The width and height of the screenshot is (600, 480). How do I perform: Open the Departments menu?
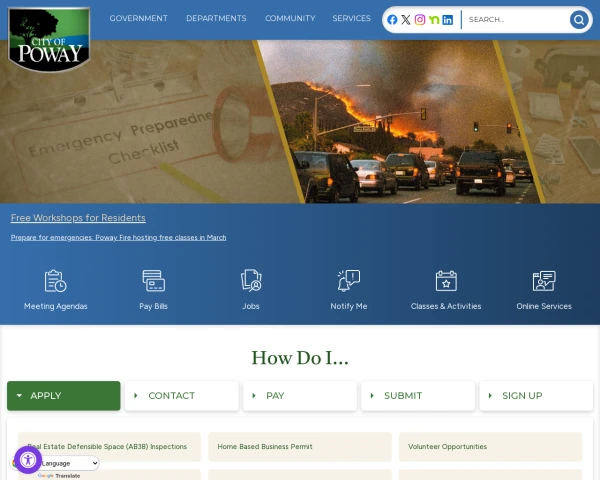tap(216, 18)
